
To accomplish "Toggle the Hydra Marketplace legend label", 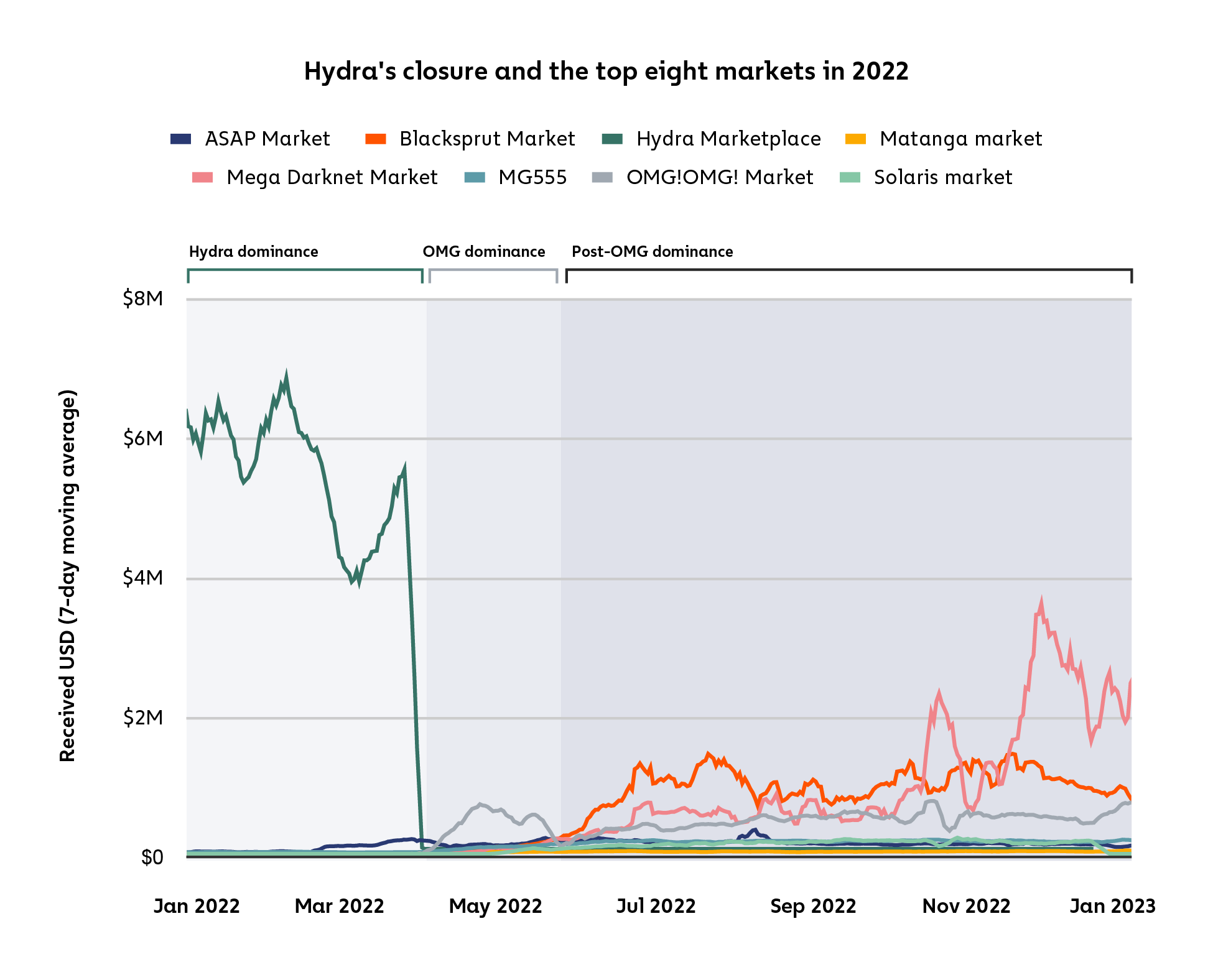I will coord(728,139).
